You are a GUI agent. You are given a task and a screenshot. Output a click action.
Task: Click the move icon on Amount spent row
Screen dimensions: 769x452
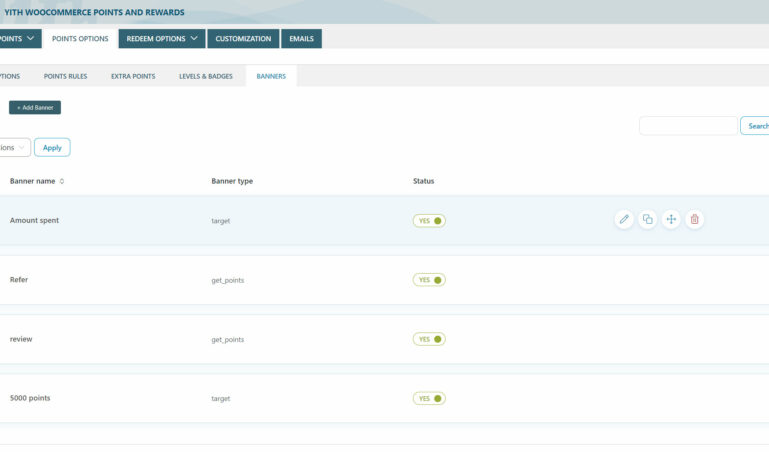tap(671, 219)
